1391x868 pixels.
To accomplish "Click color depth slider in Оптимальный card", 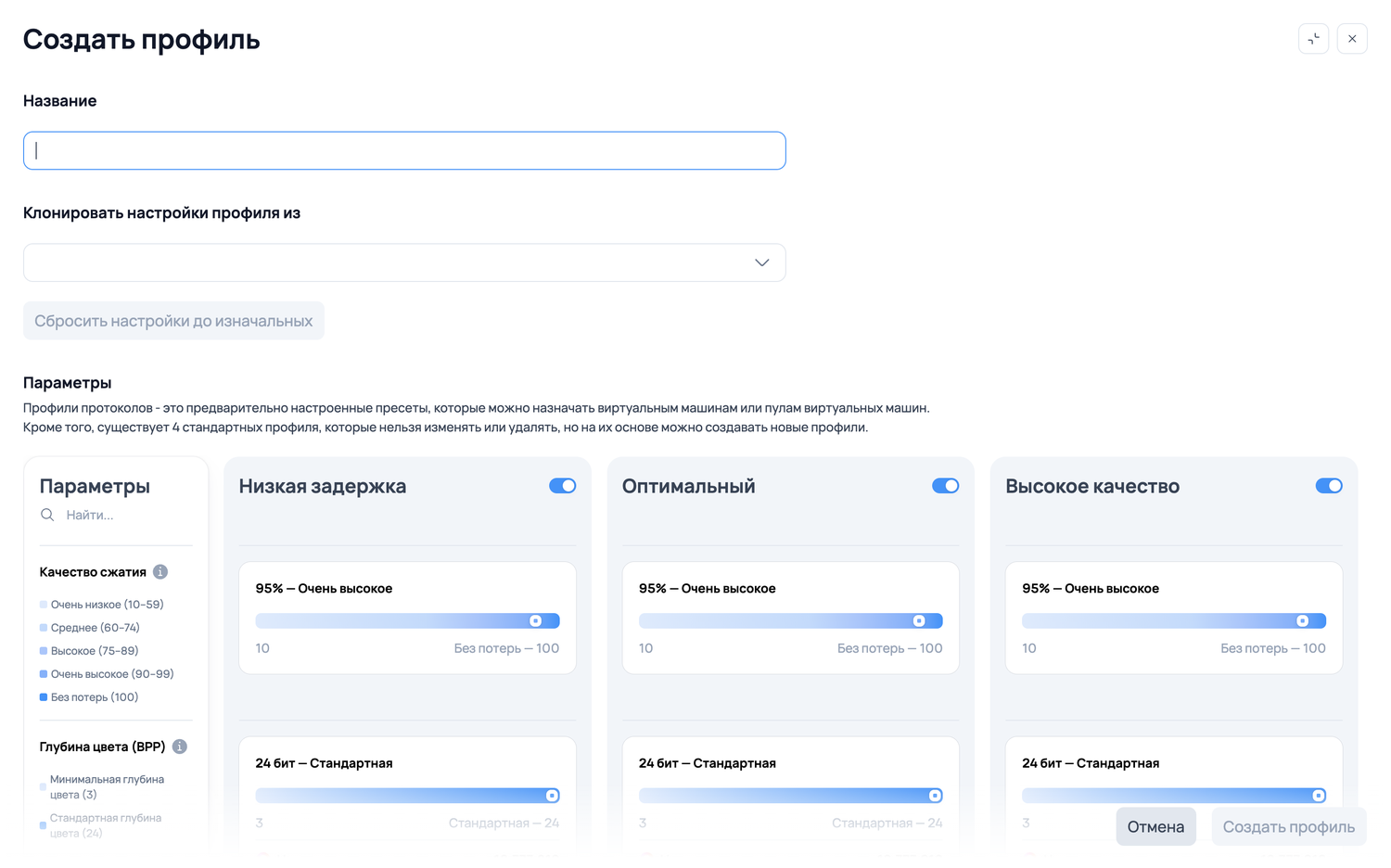I will 790,795.
